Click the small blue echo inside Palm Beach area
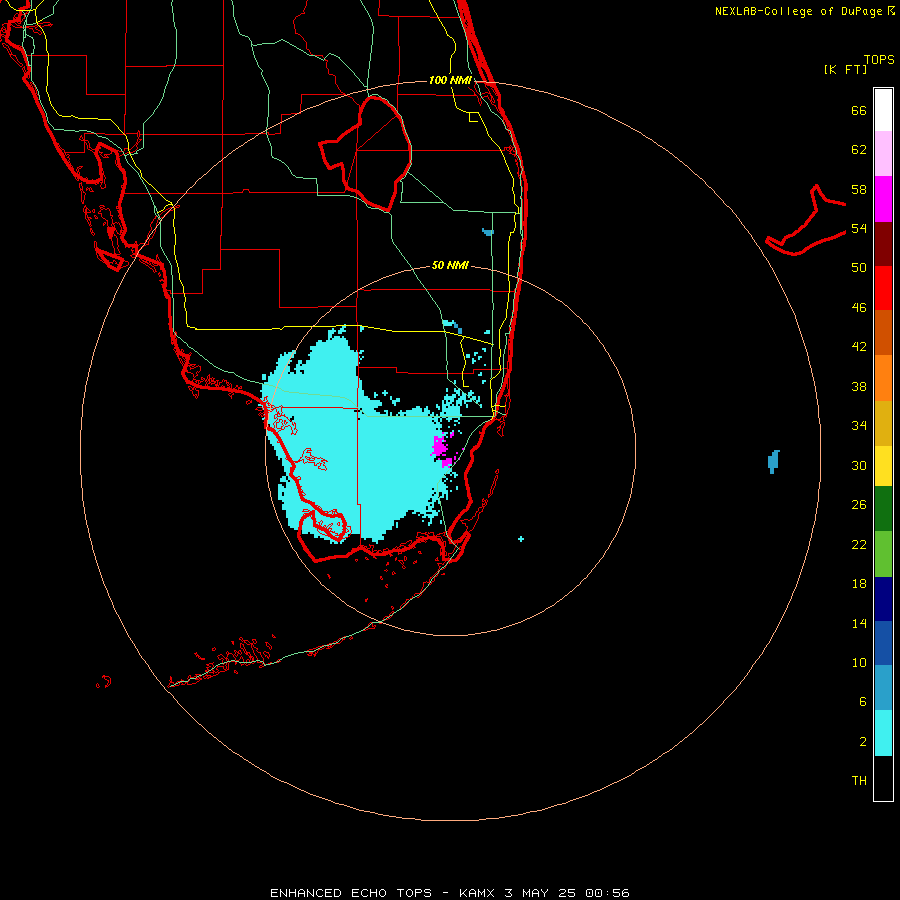Image resolution: width=900 pixels, height=900 pixels. pos(488,232)
